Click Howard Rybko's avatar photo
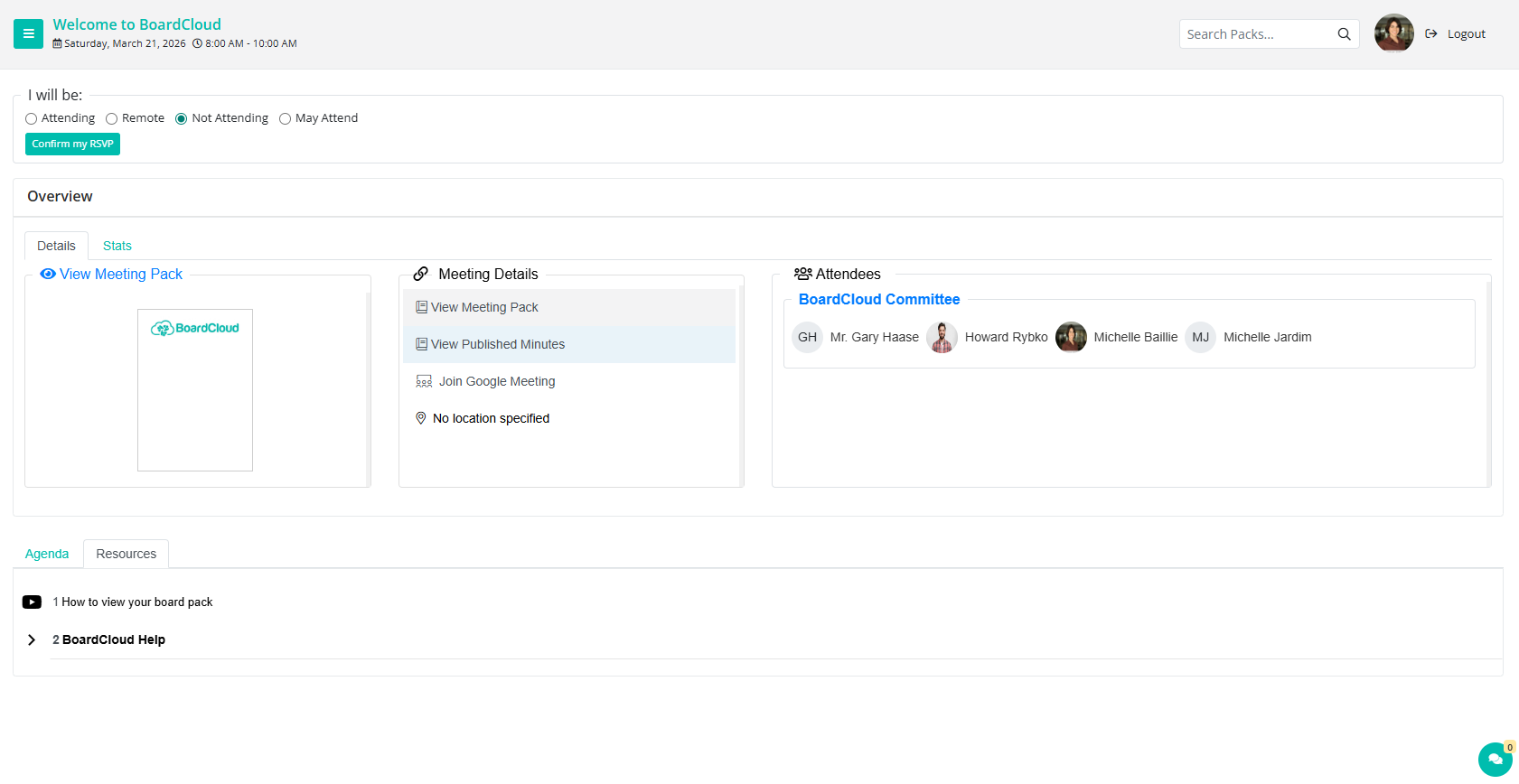Viewport: 1519px width, 784px height. [x=942, y=337]
